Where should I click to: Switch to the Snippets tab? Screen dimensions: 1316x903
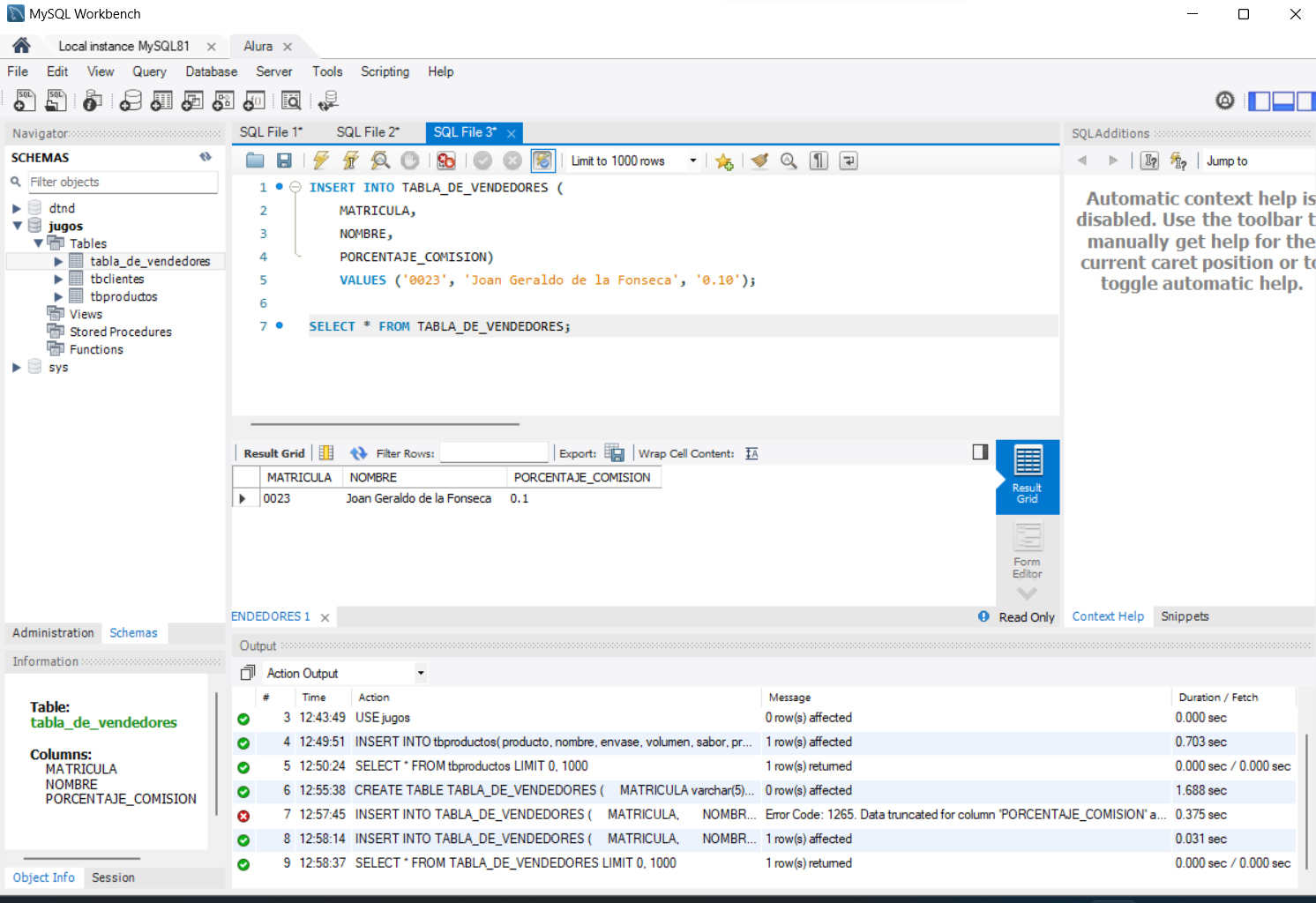click(1185, 616)
